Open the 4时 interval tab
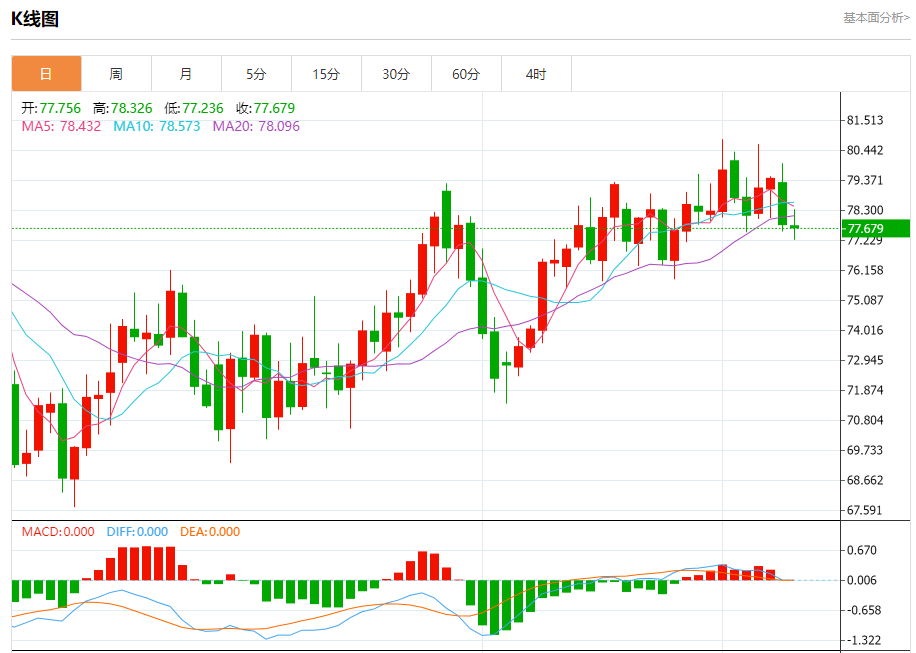Screen dimensions: 916x653 537,74
